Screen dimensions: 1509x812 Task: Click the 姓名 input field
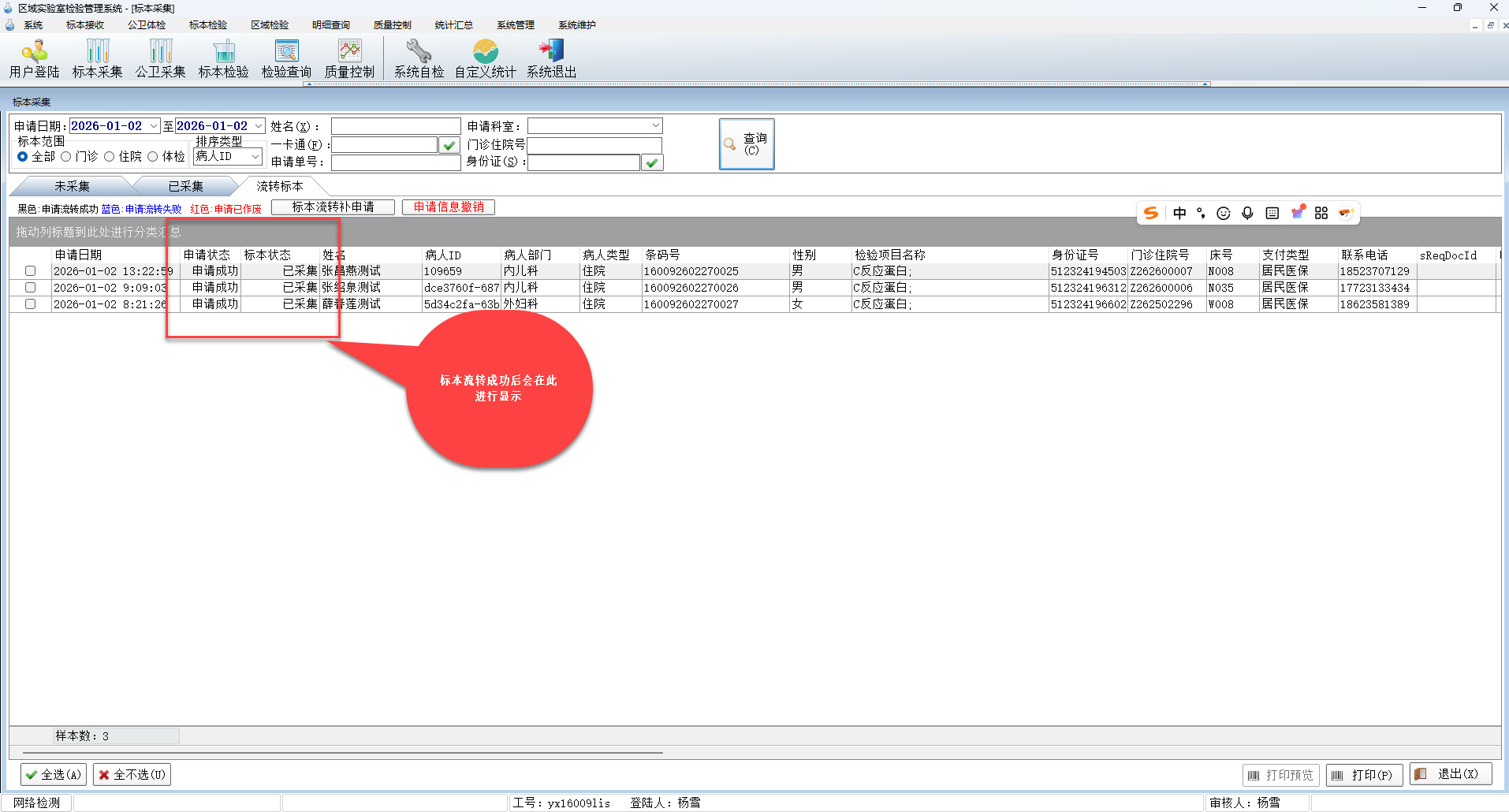[x=396, y=126]
